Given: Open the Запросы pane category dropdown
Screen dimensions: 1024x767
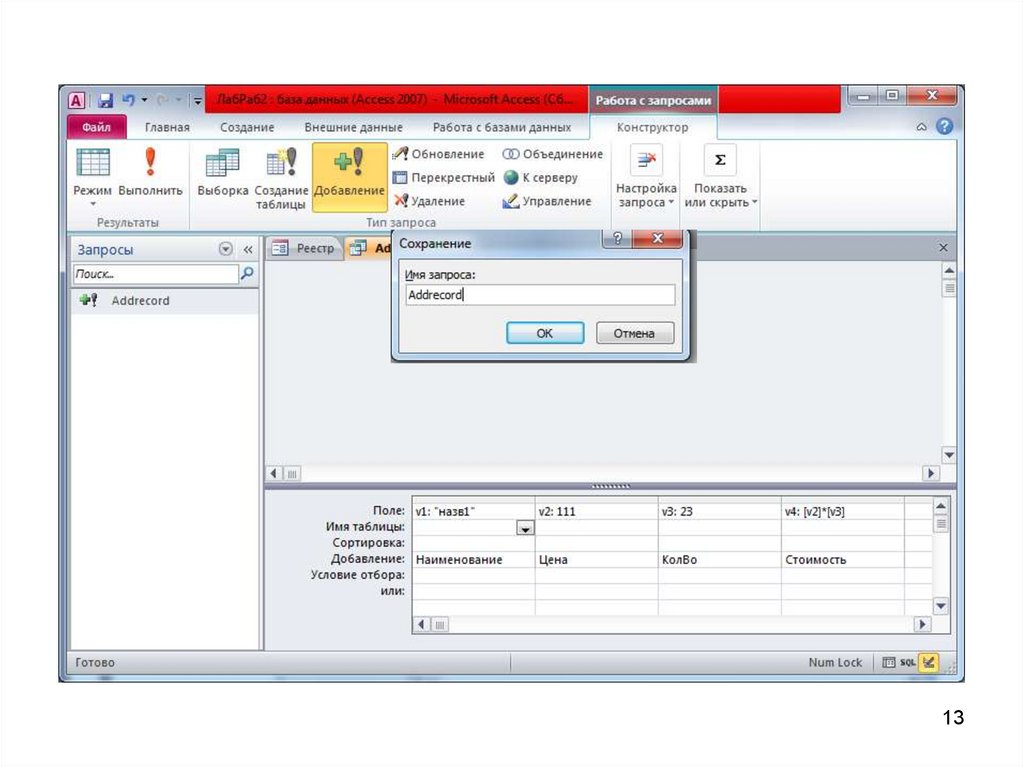Looking at the screenshot, I should (225, 250).
